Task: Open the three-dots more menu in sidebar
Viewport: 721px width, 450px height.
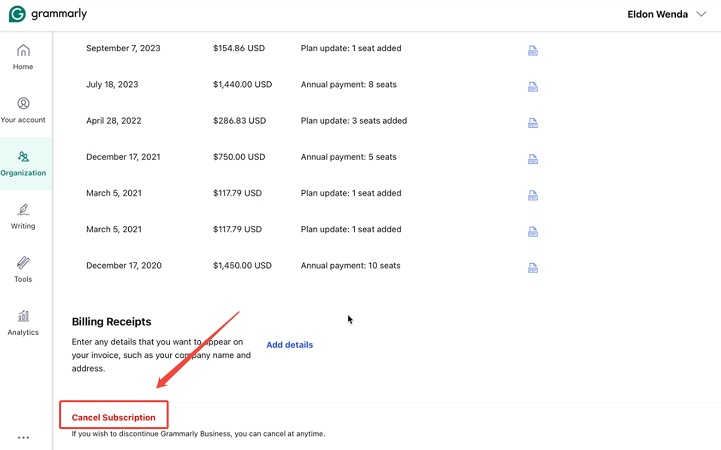Action: [23, 438]
